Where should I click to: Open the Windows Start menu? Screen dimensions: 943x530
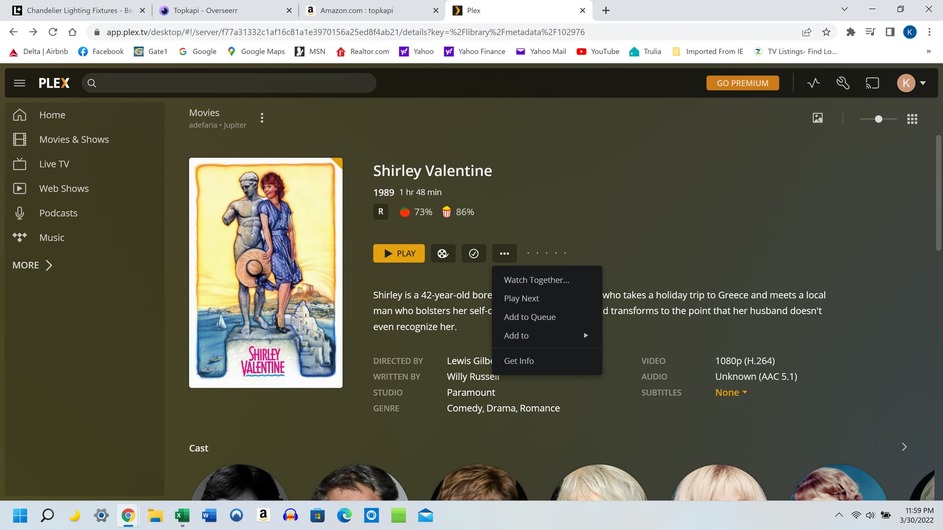pyautogui.click(x=20, y=516)
